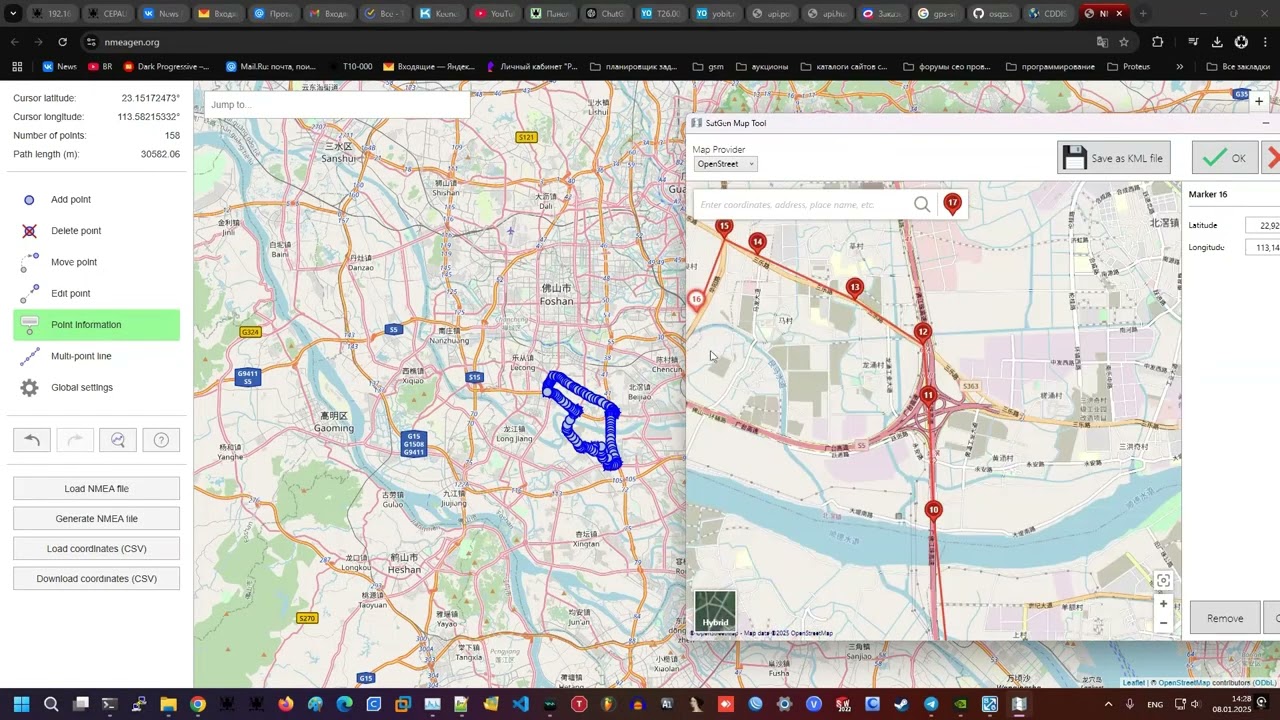Open Windows Start menu
The image size is (1280, 720).
click(21, 704)
